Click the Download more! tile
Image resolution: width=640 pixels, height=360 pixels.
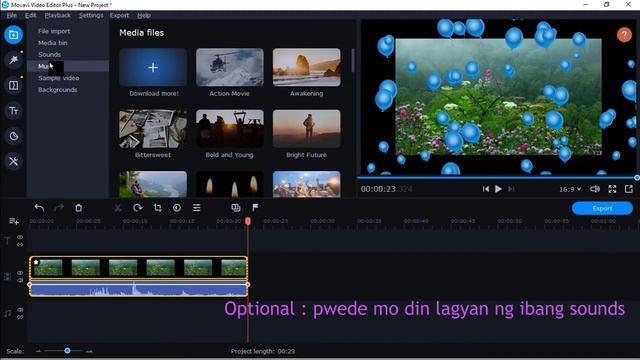[153, 67]
